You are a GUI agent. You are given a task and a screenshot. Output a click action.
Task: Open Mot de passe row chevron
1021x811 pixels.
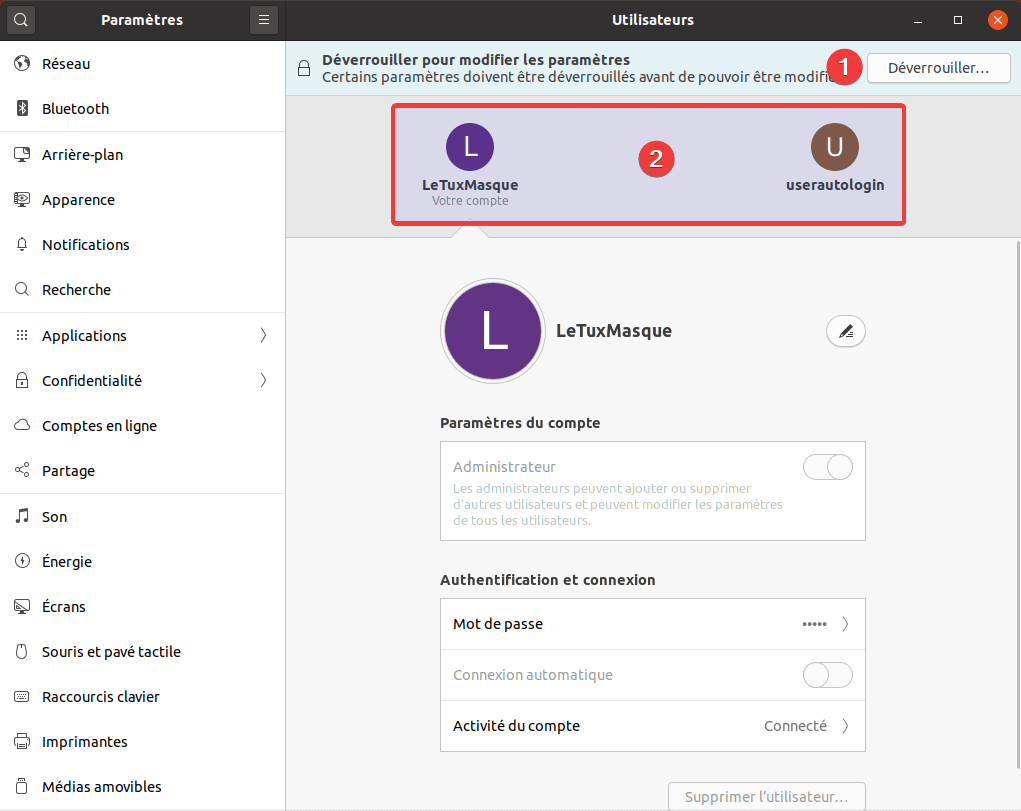pos(845,624)
